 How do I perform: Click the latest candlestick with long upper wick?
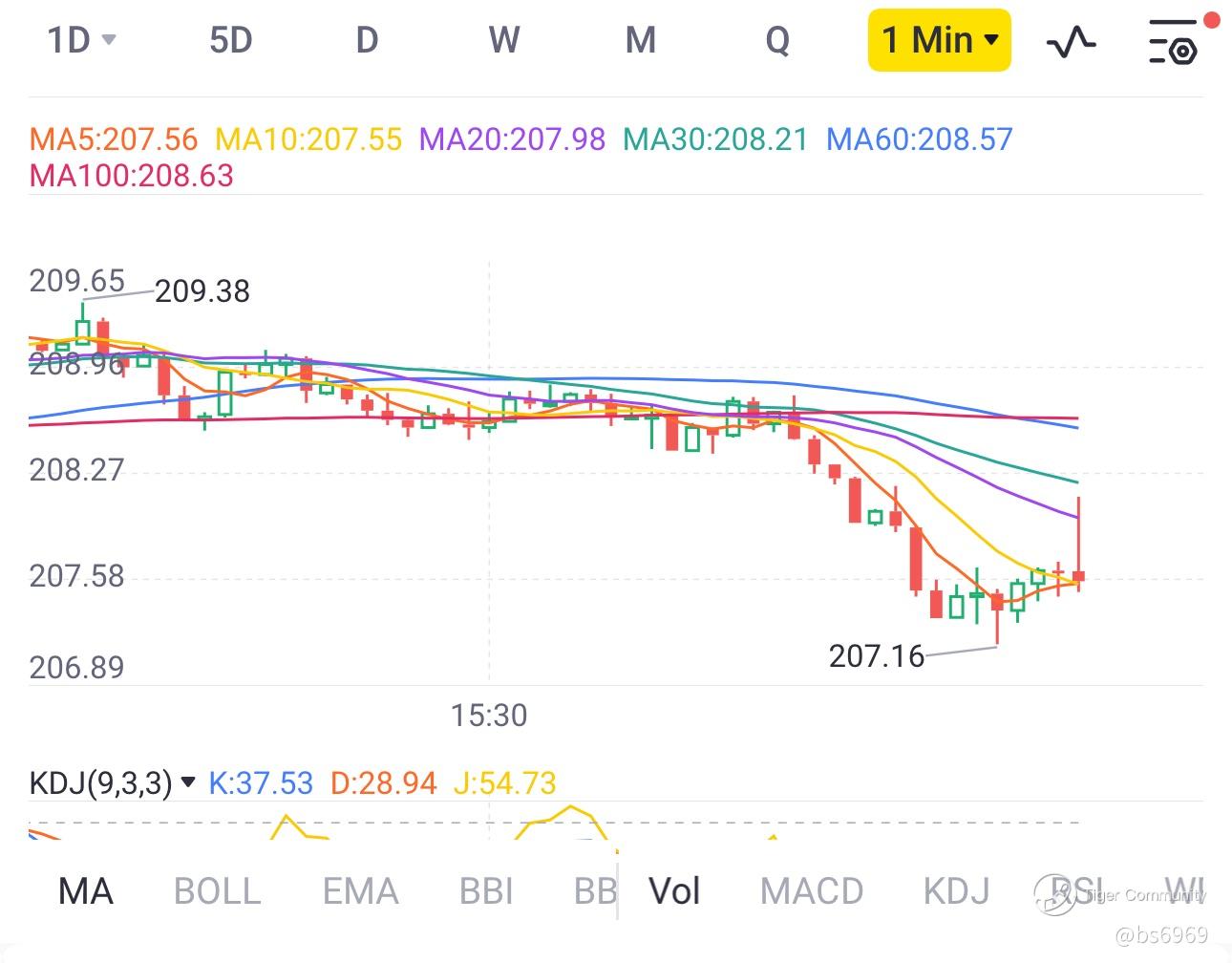[x=1078, y=545]
